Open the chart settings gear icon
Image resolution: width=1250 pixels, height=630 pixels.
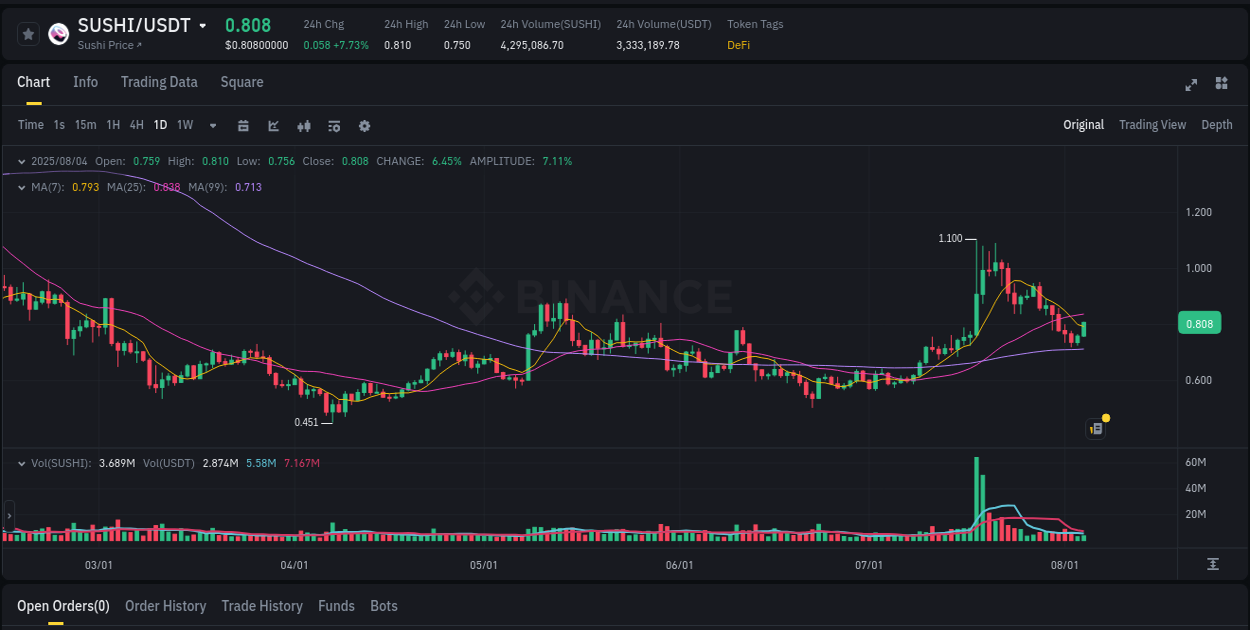point(364,126)
